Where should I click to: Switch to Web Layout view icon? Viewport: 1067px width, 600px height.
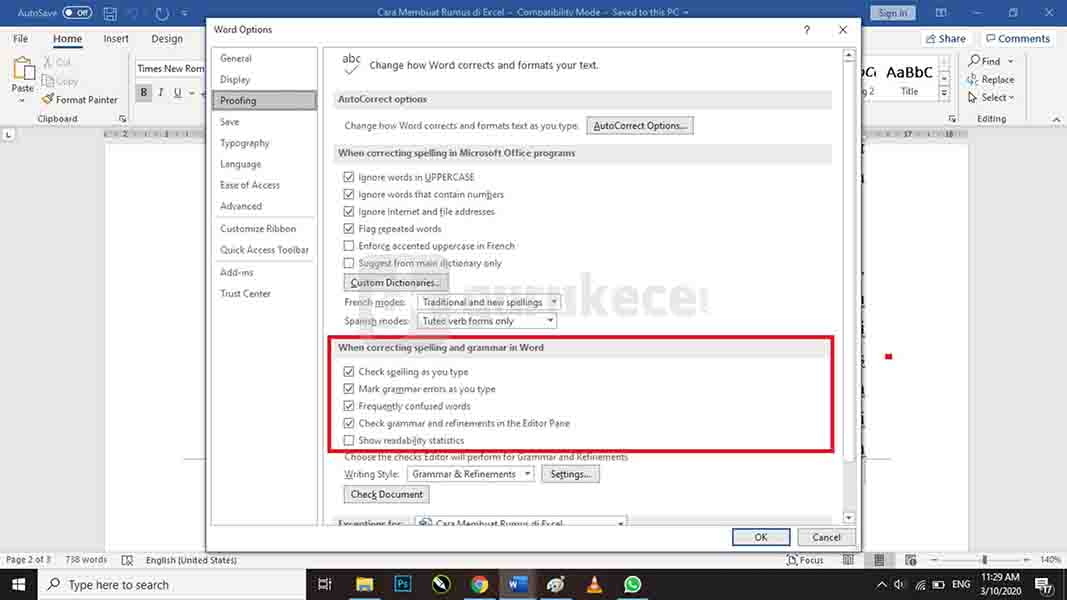point(910,560)
